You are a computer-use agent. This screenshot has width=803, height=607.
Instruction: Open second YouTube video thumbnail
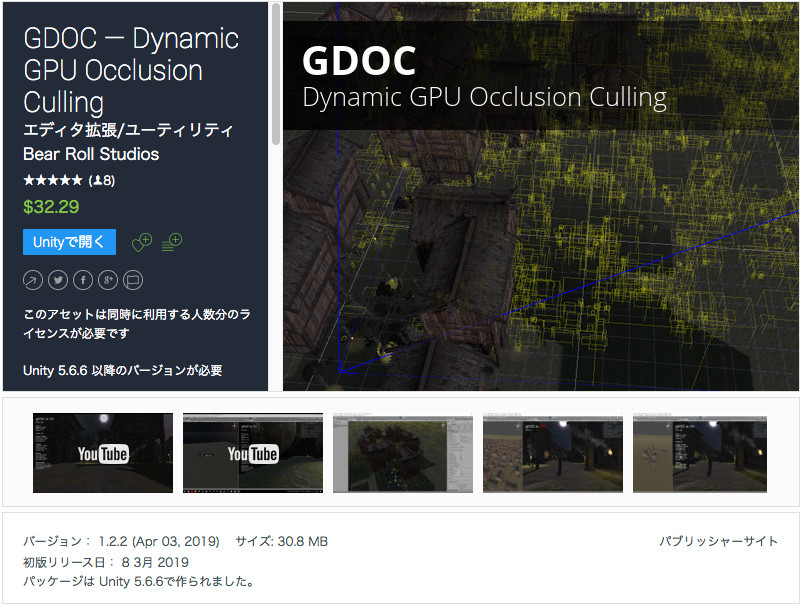click(x=253, y=453)
